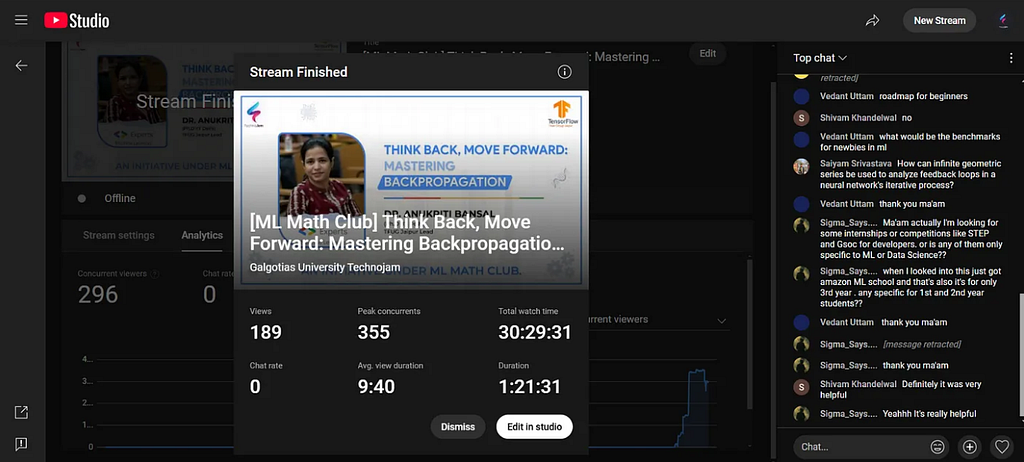Switch to the Stream settings tab
1024x462 pixels.
pyautogui.click(x=119, y=235)
